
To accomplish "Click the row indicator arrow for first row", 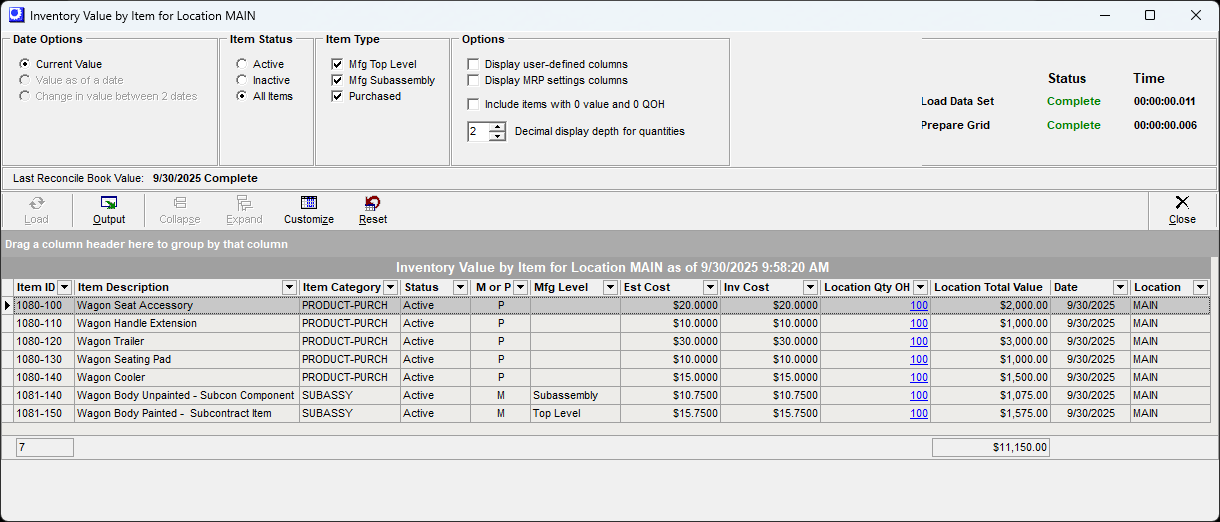I will pos(8,306).
